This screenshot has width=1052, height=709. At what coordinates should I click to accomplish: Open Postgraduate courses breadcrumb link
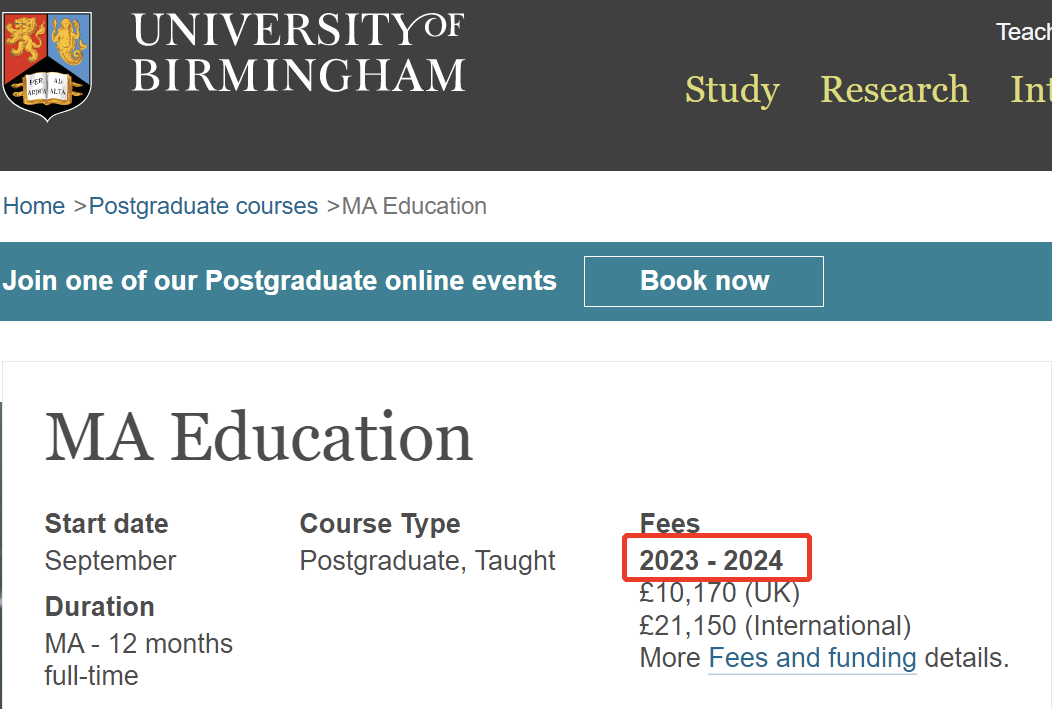pyautogui.click(x=203, y=206)
